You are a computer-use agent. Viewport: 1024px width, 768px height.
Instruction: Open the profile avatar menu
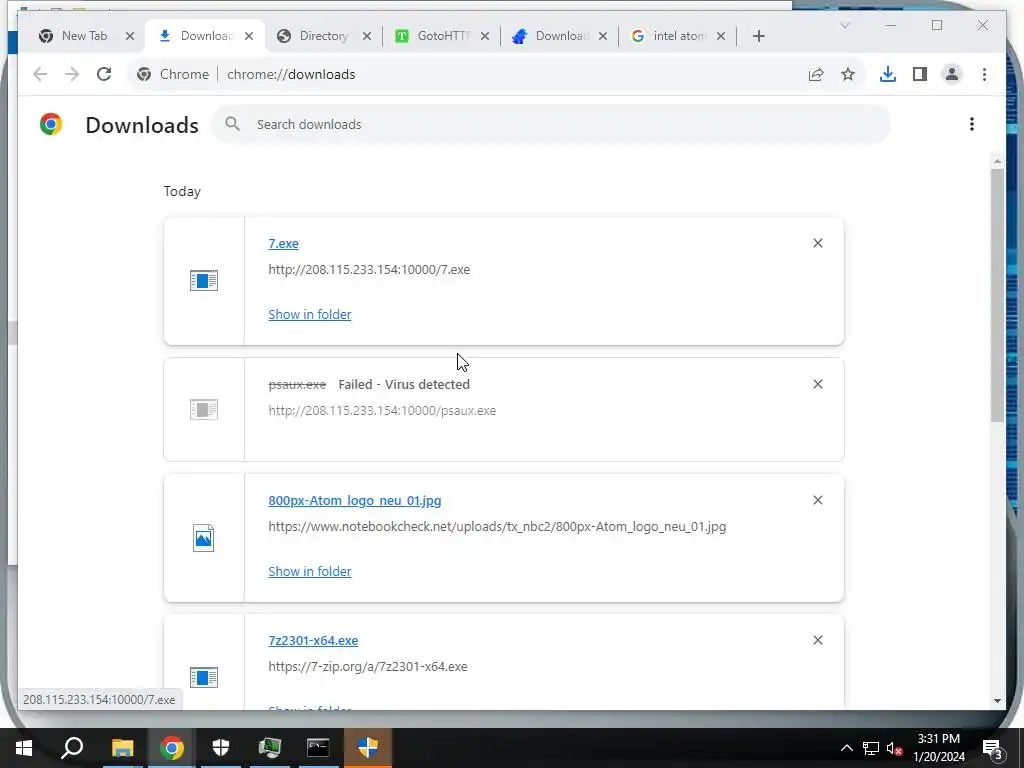952,74
